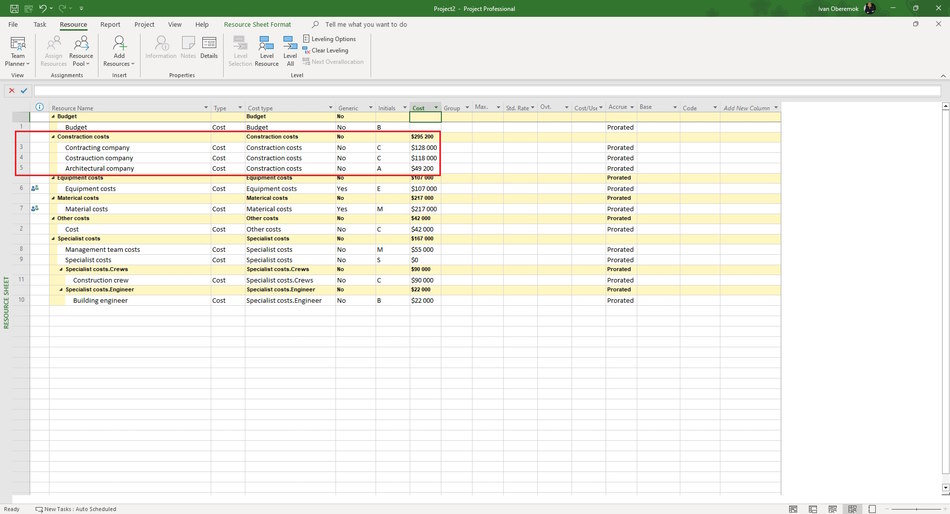Click the generic resource icon beside Equipment costs
The width and height of the screenshot is (950, 514).
tap(35, 188)
